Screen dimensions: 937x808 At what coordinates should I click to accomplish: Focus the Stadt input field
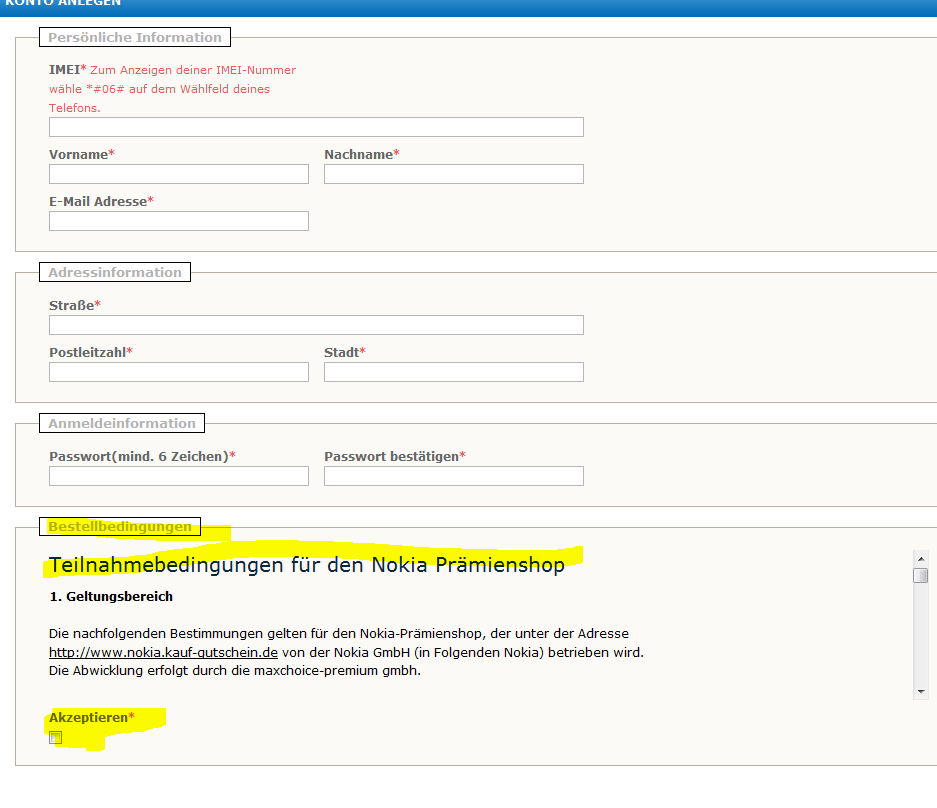pos(454,372)
